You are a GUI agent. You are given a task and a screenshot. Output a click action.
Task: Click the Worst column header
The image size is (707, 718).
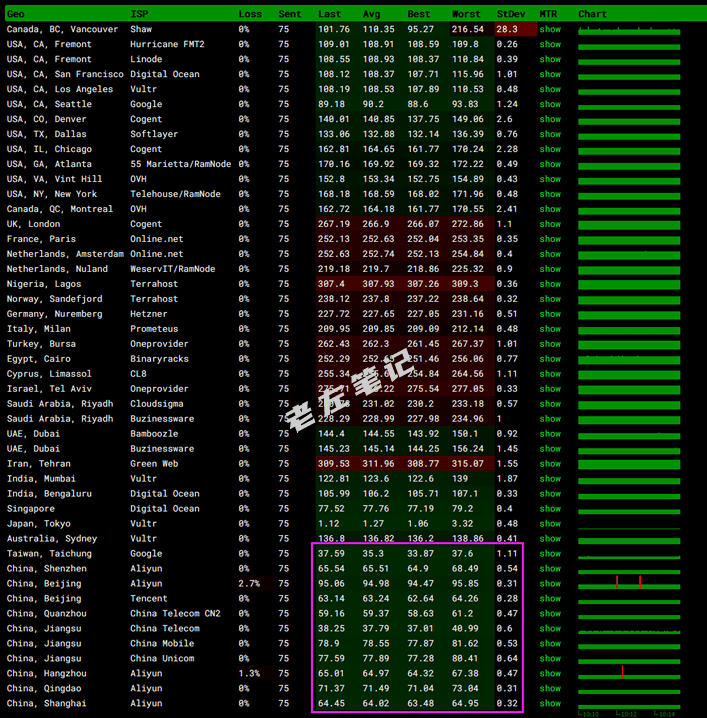tap(466, 14)
